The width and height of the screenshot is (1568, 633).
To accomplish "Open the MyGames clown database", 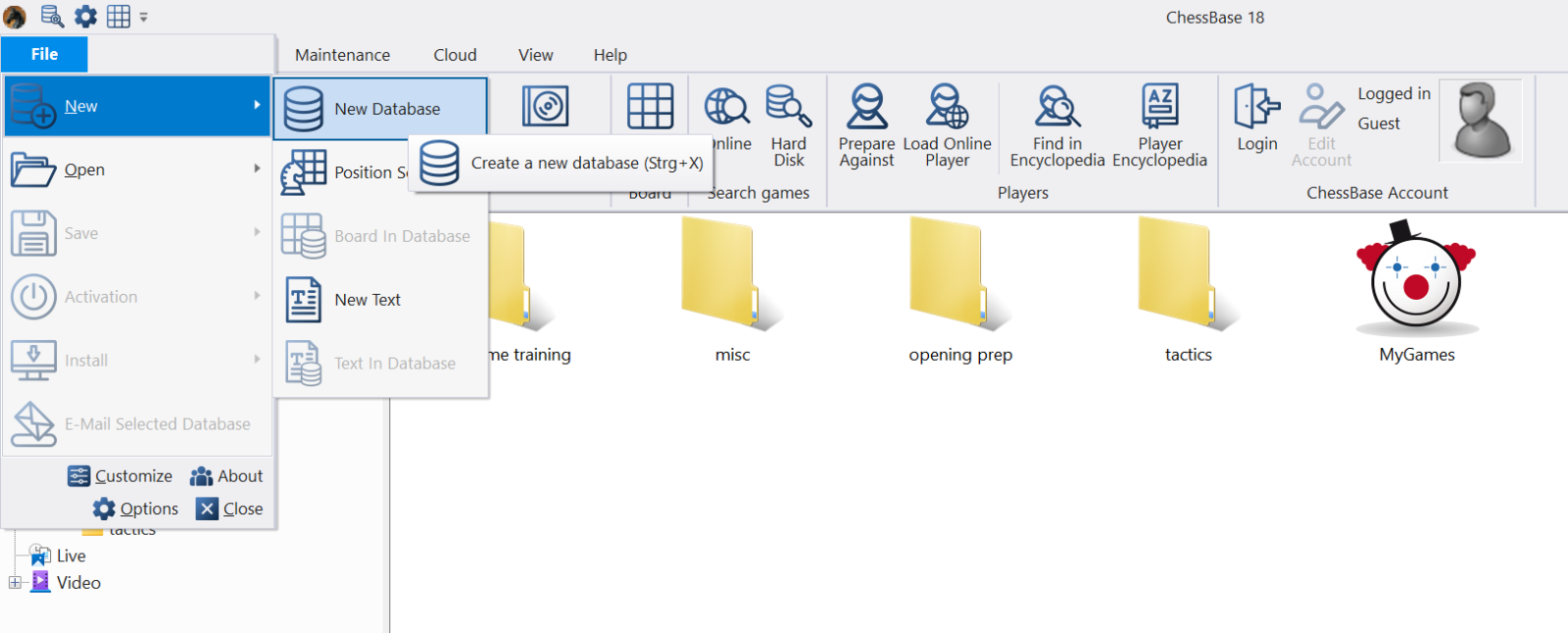I will [1416, 284].
